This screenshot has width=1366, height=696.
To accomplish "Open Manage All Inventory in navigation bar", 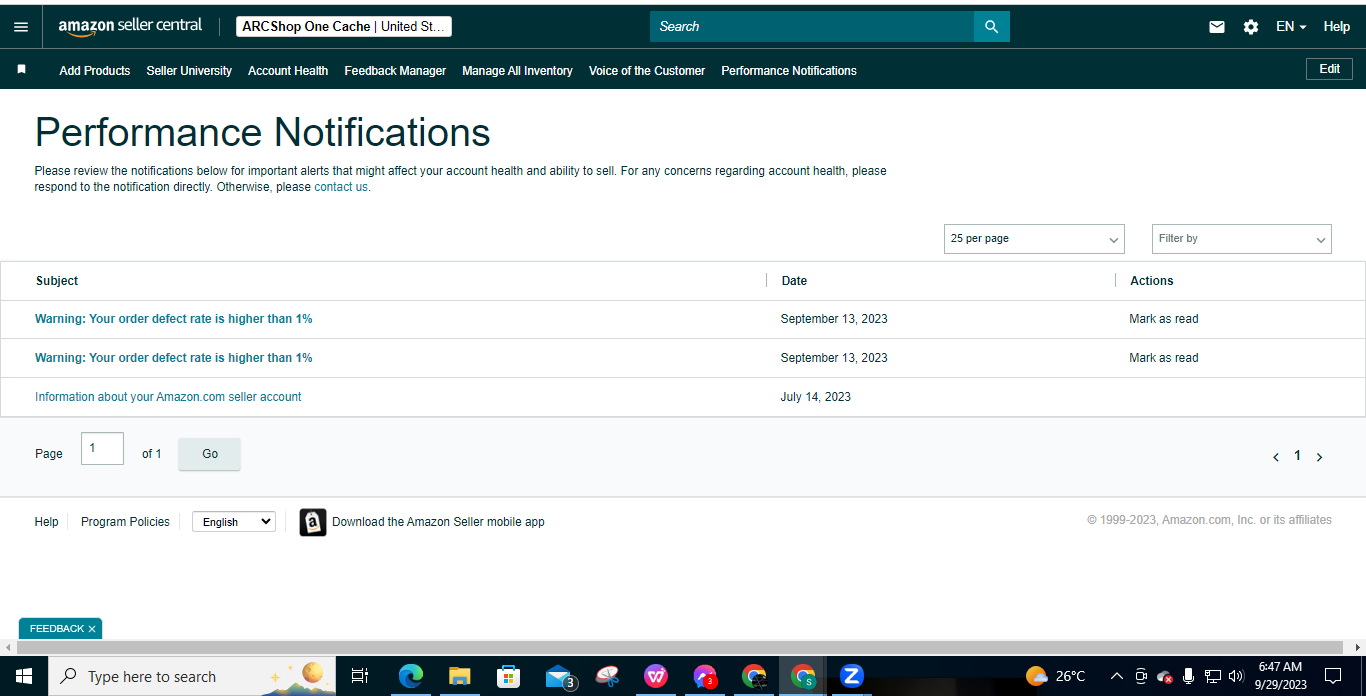I will (517, 71).
